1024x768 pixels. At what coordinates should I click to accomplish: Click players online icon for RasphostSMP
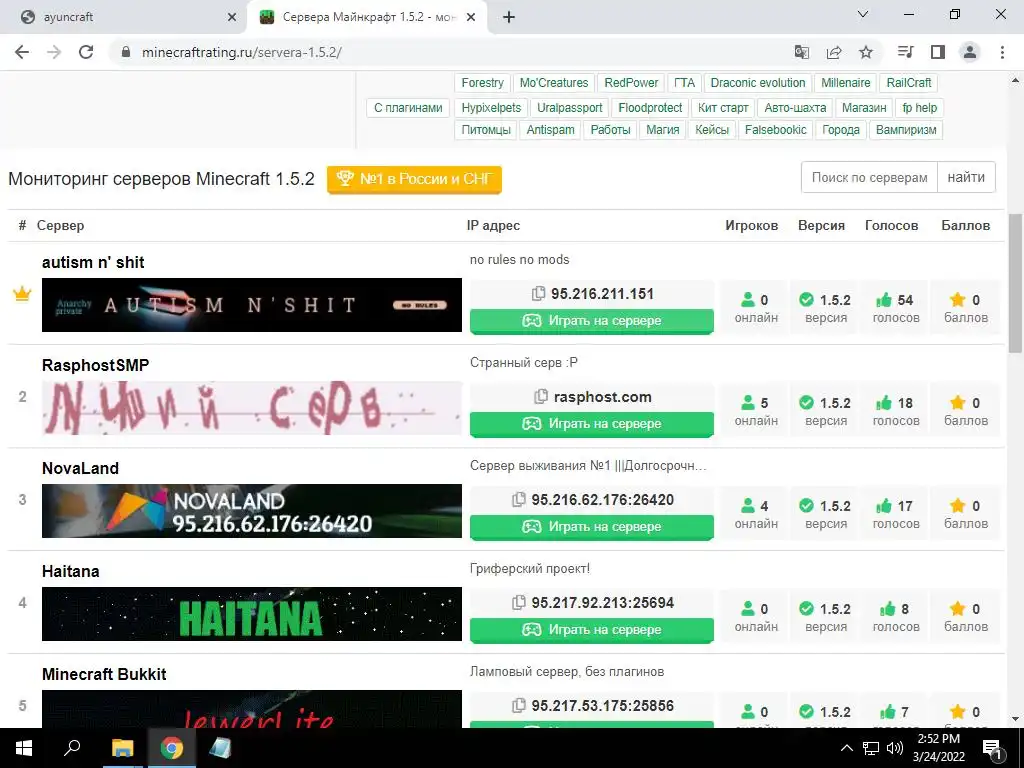(x=748, y=403)
